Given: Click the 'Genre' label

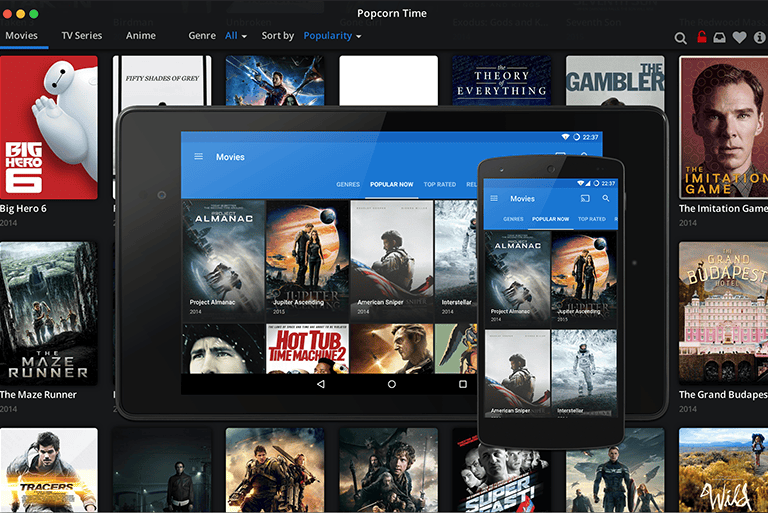Looking at the screenshot, I should 202,36.
